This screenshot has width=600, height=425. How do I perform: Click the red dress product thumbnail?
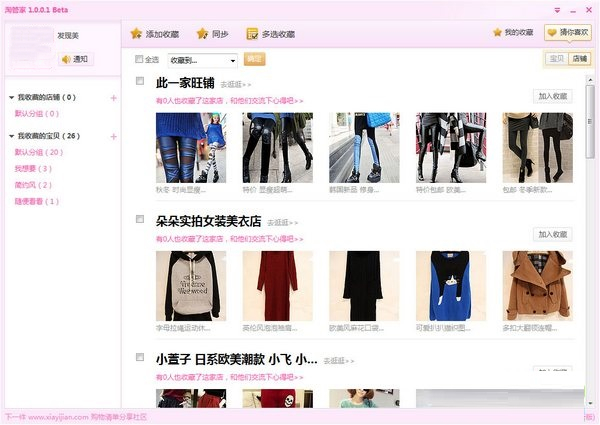(277, 285)
